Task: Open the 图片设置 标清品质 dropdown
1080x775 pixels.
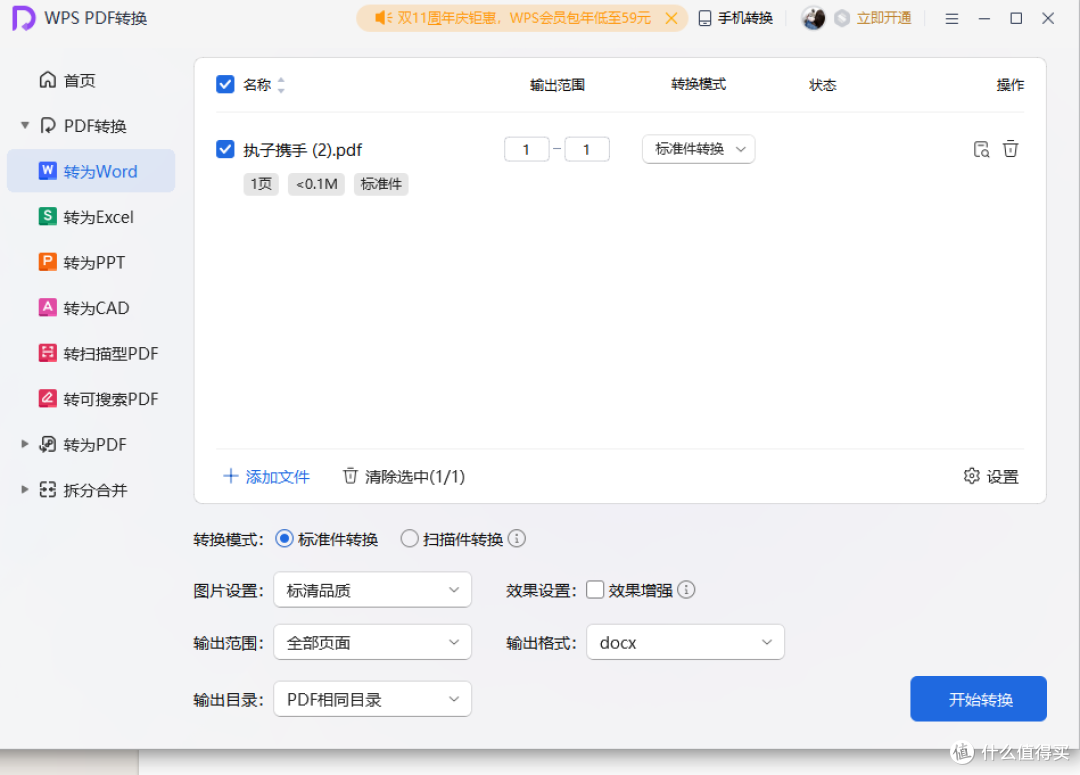Action: (372, 590)
